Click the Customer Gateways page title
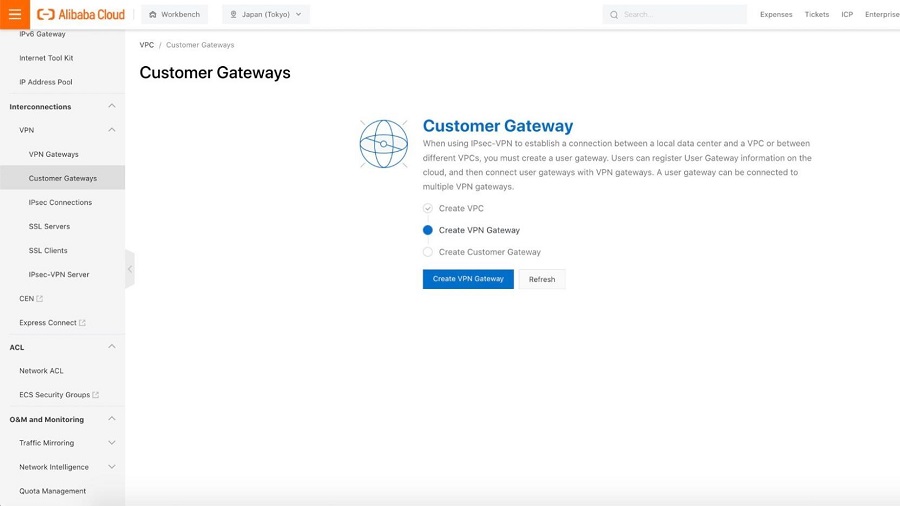Viewport: 900px width, 506px height. pos(215,73)
